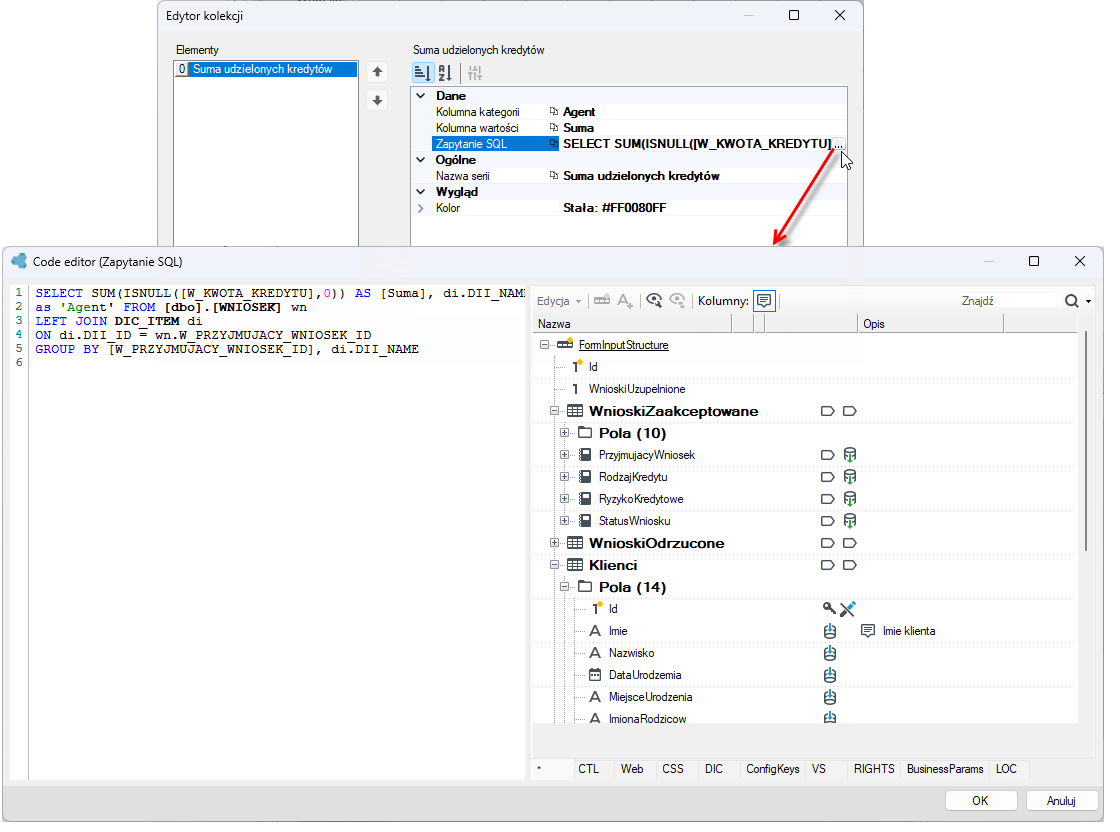
Task: Open the BusinessParams tab
Action: tap(945, 769)
